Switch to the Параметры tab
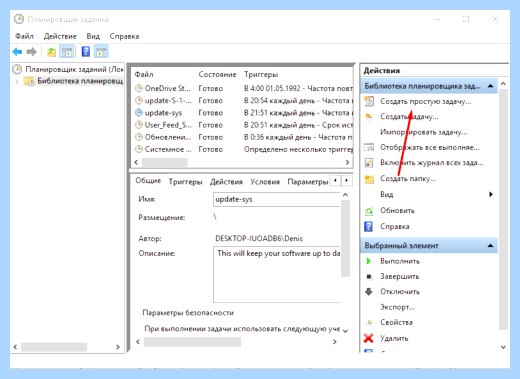 (307, 182)
